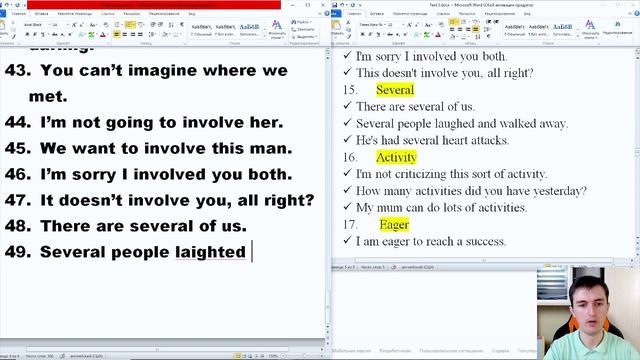Apply Обычный style in left window

coord(202,29)
